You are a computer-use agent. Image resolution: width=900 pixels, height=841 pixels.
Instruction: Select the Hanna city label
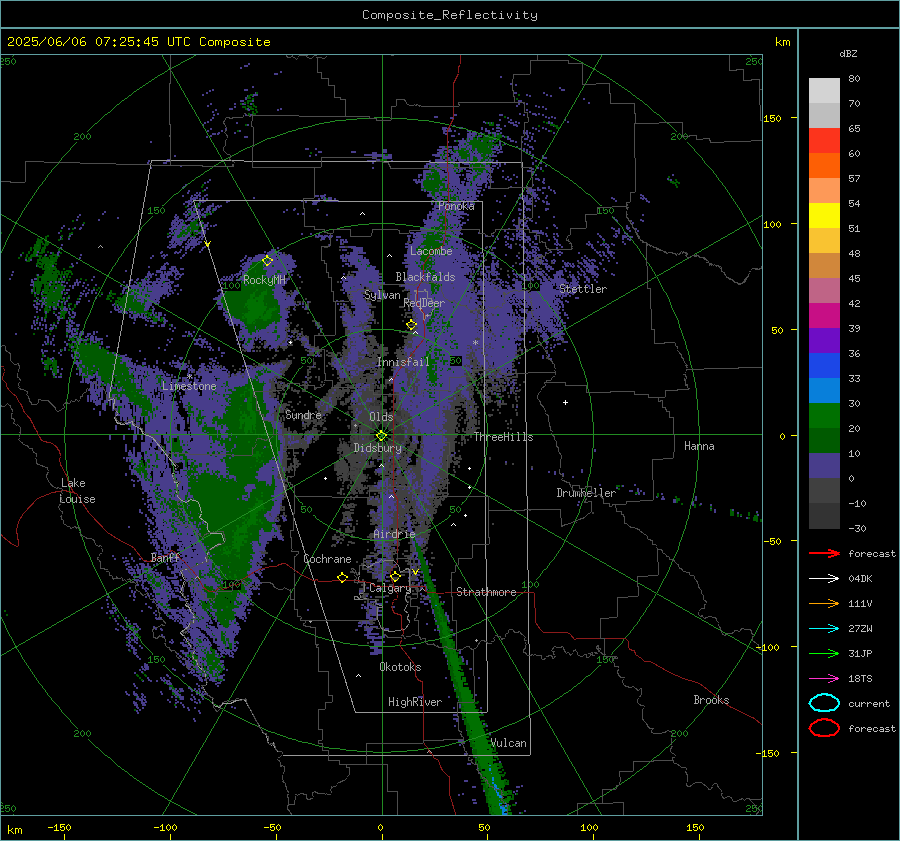tap(699, 446)
